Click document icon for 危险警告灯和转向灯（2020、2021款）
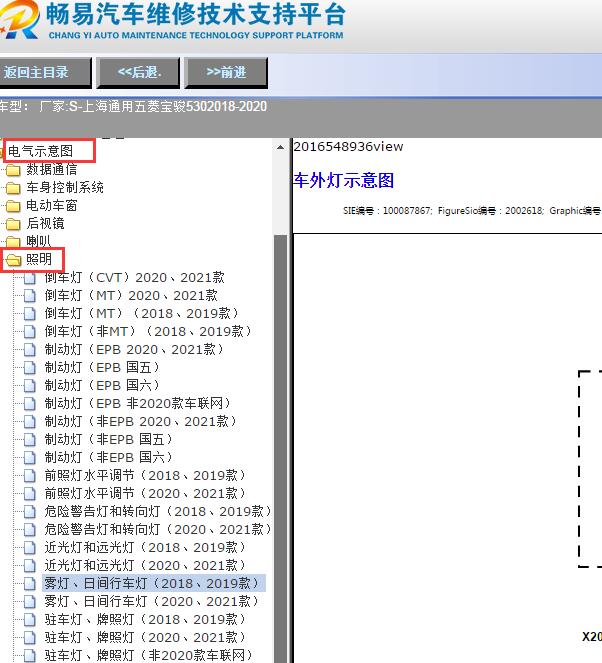This screenshot has width=602, height=663. [30, 529]
